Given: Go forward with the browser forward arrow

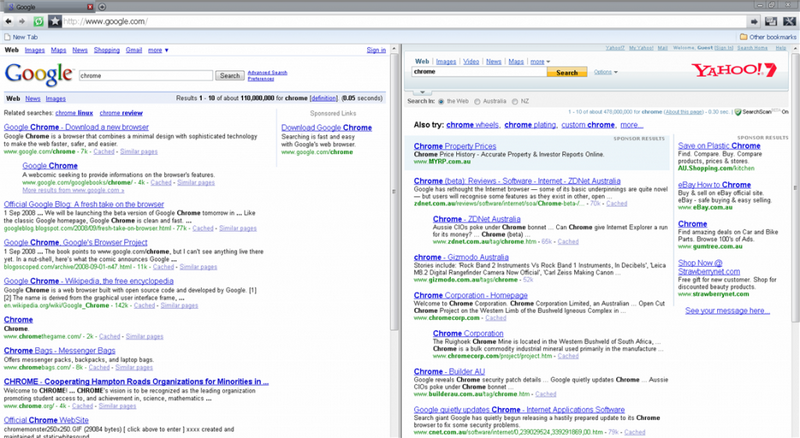Looking at the screenshot, I should point(22,21).
